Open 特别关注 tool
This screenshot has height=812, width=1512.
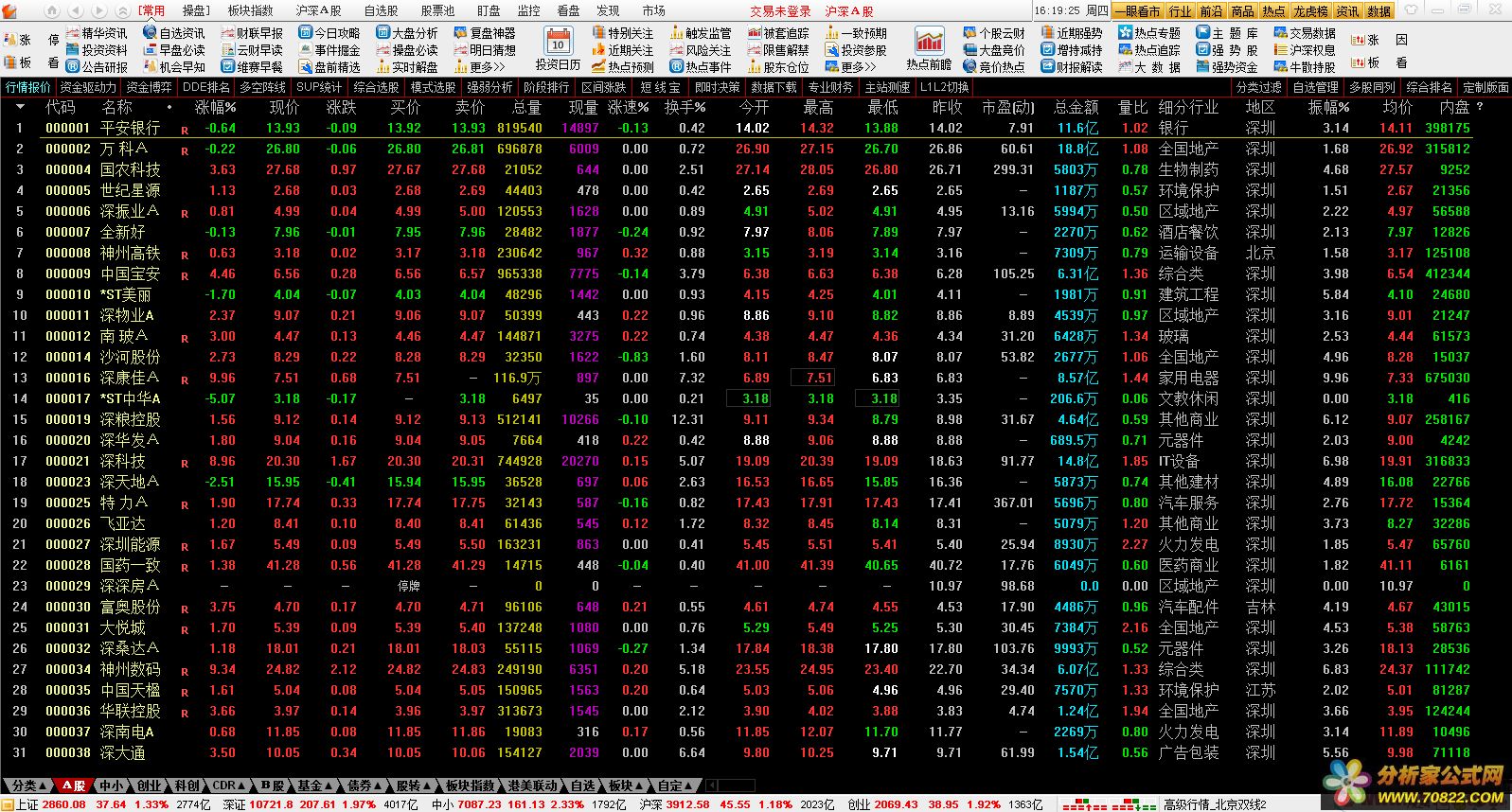622,33
